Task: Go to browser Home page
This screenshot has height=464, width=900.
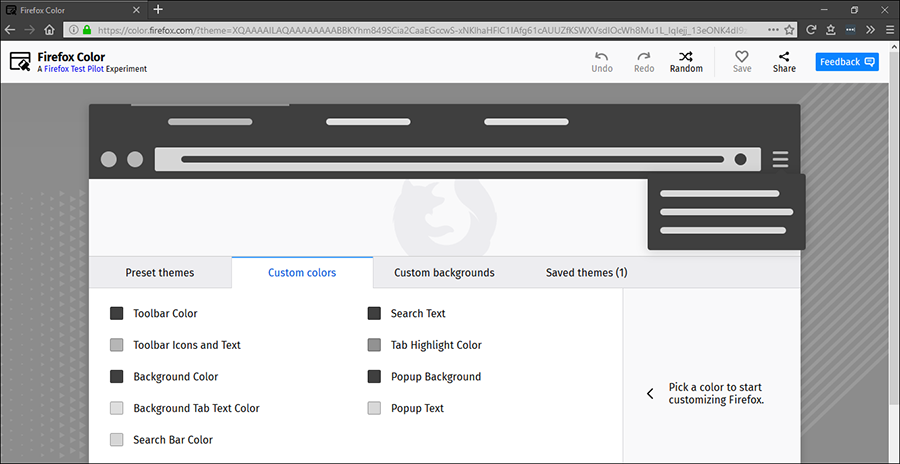Action: point(49,30)
